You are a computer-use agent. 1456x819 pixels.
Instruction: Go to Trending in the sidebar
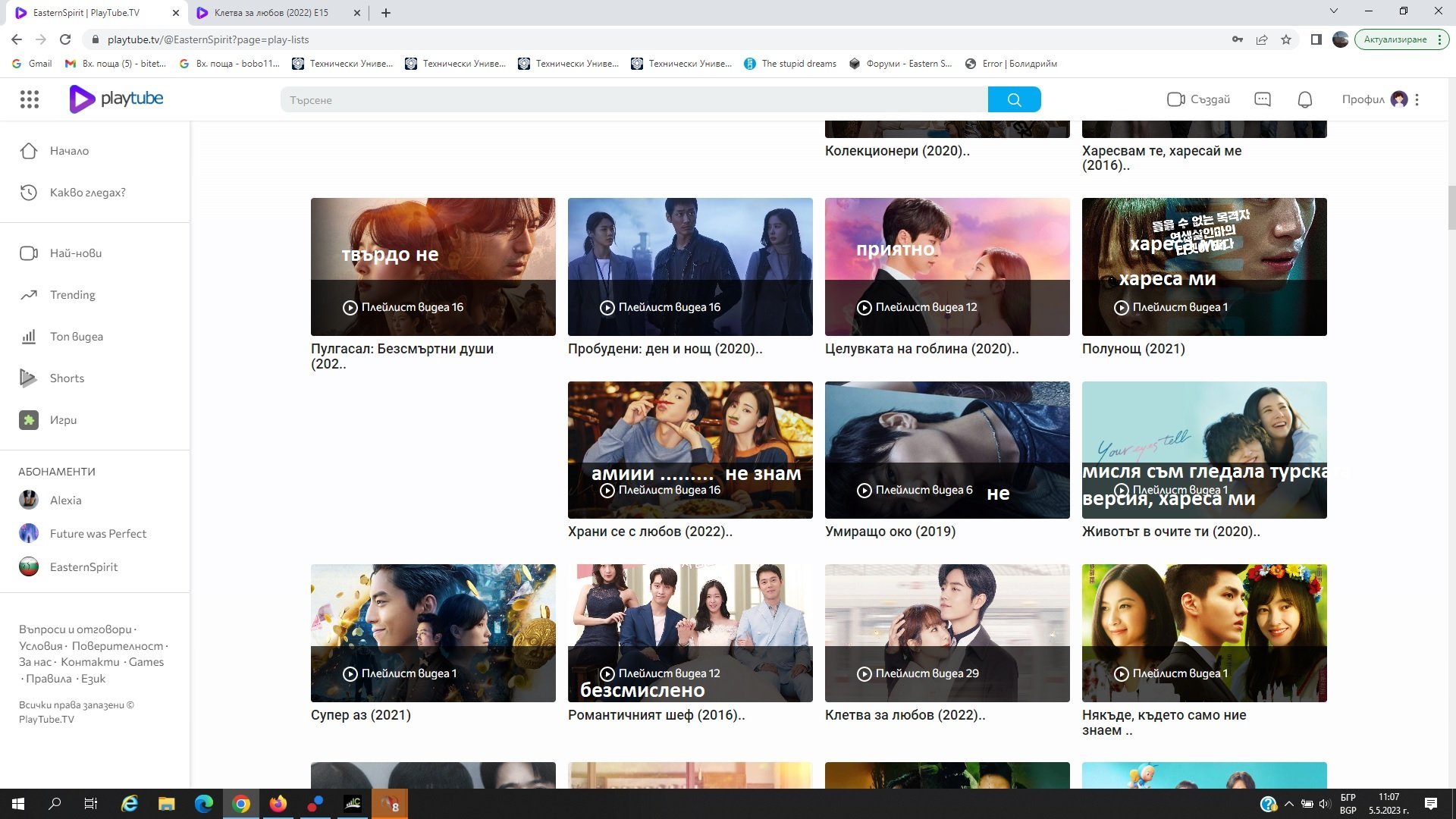tap(72, 295)
